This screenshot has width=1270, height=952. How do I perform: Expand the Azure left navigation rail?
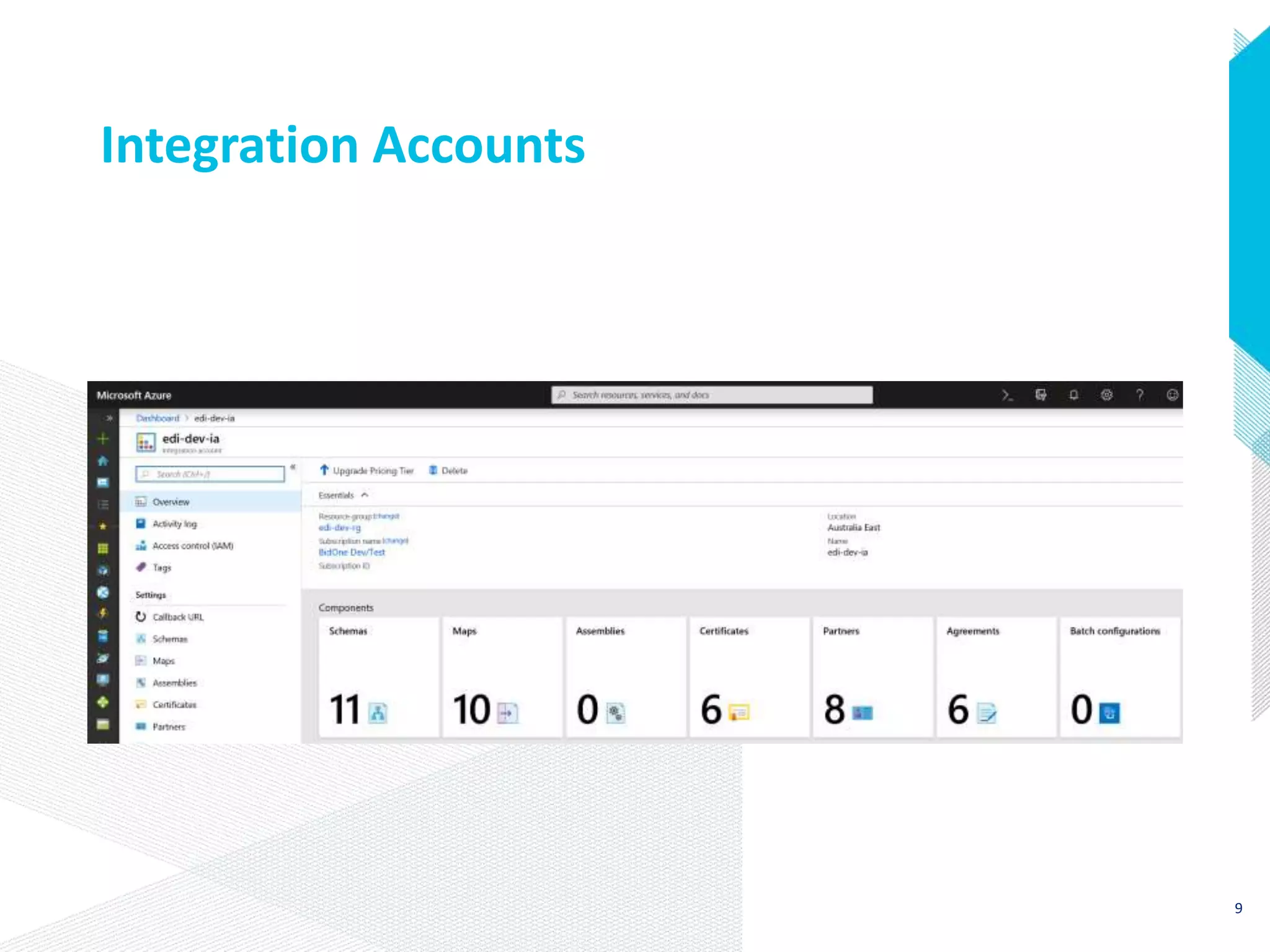click(x=109, y=418)
